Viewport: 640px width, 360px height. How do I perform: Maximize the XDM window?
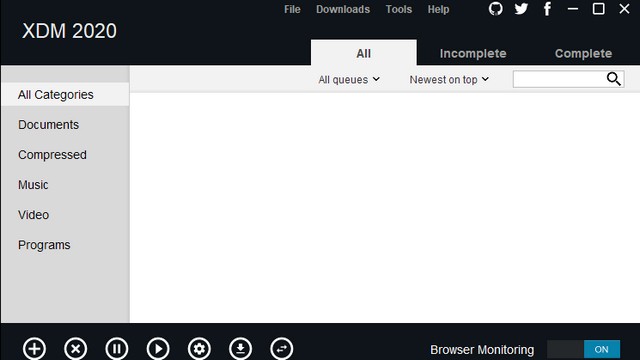[598, 9]
